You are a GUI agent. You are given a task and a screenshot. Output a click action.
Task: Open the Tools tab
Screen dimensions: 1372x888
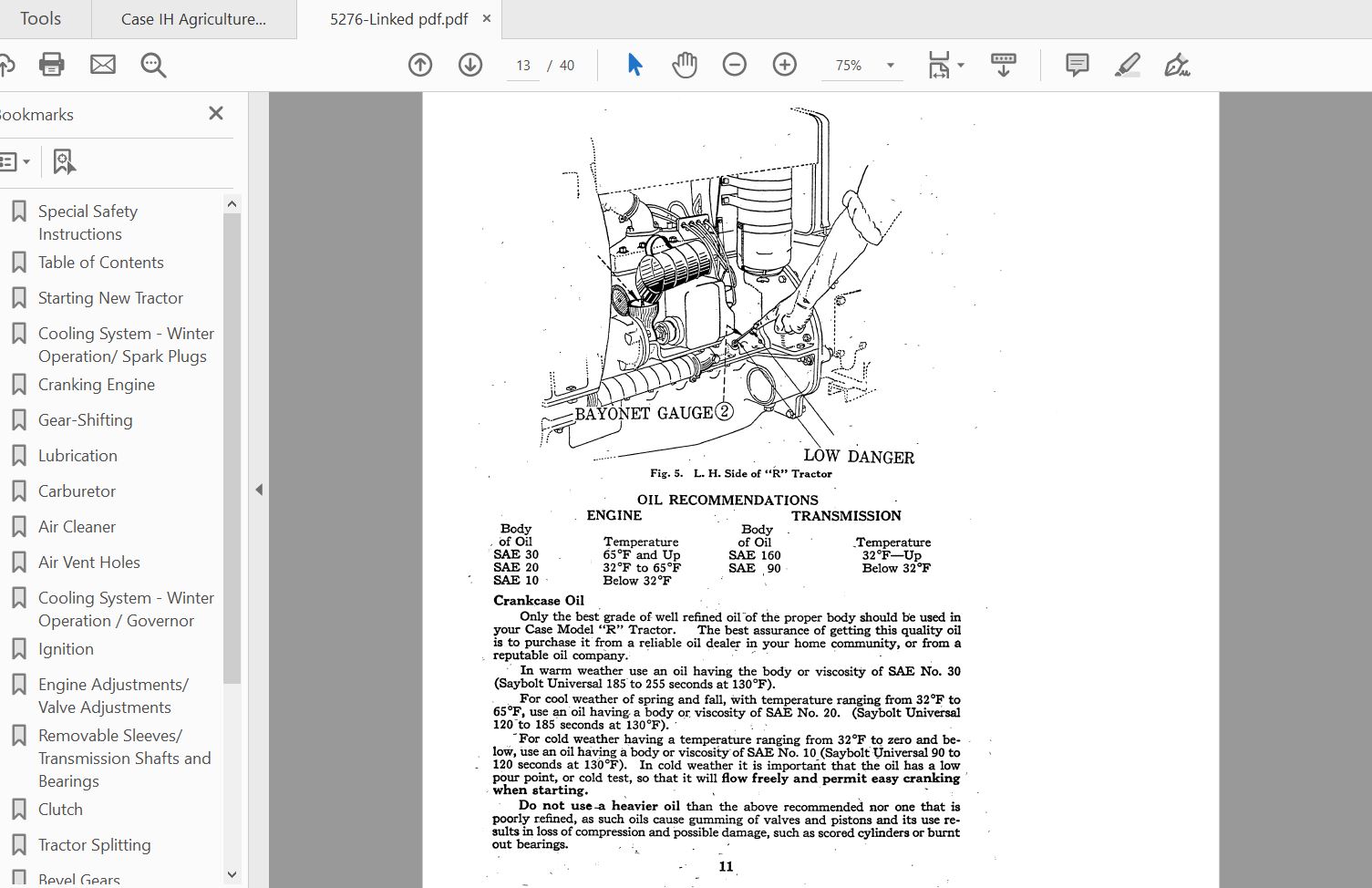coord(41,18)
